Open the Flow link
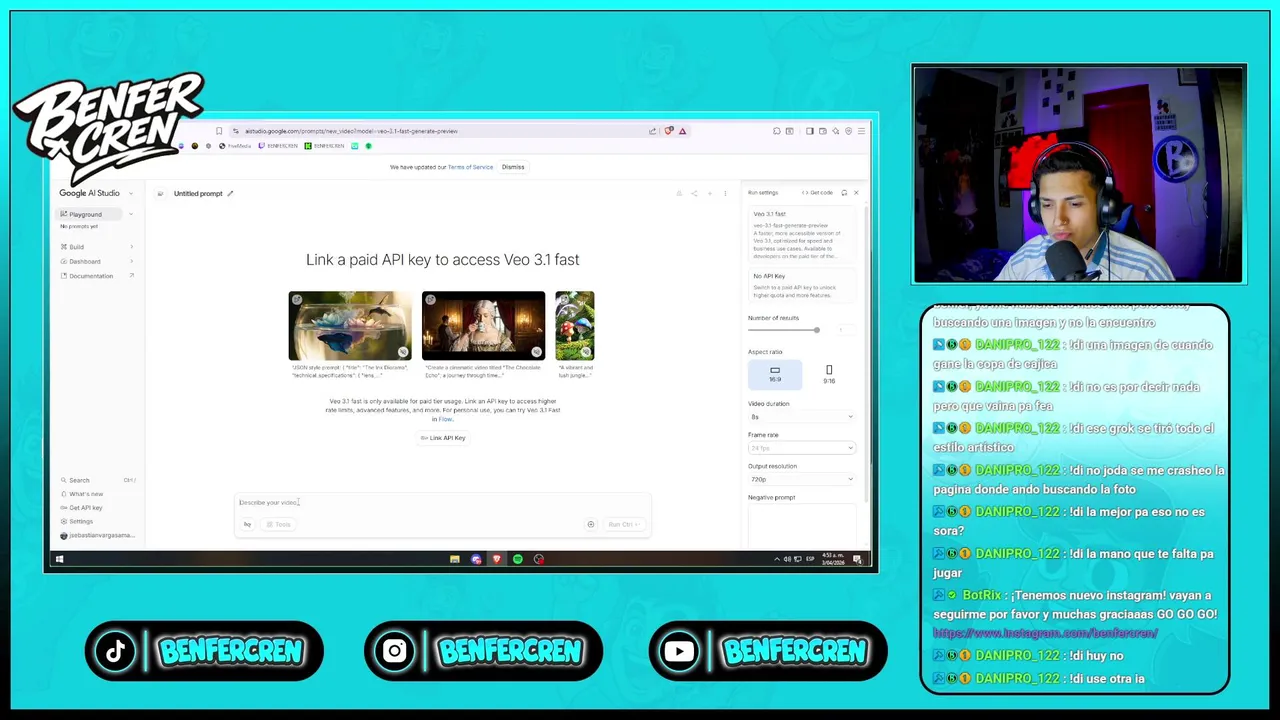This screenshot has height=720, width=1280. 446,419
